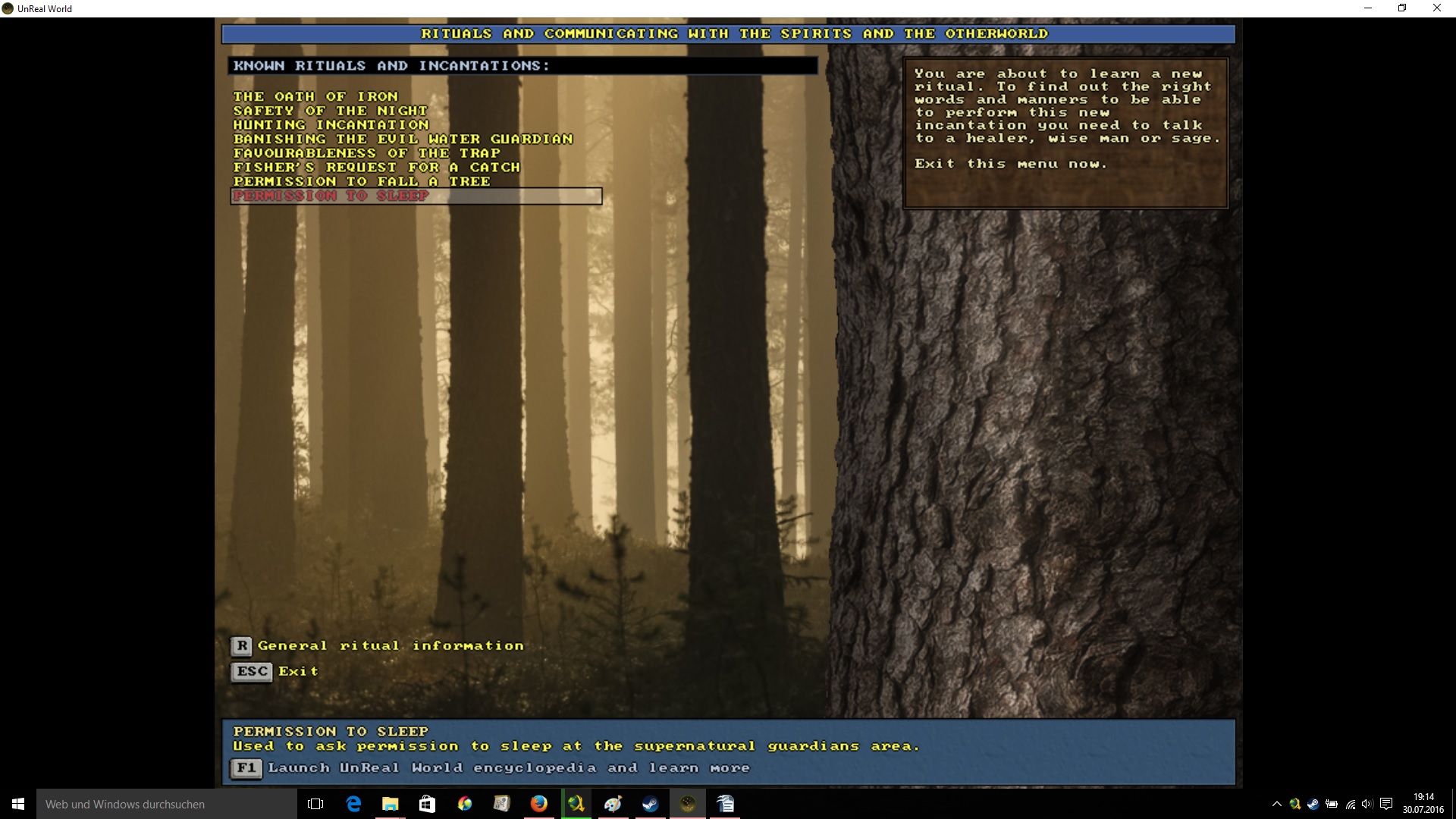Open the Windows Start menu
The width and height of the screenshot is (1456, 819).
18,804
